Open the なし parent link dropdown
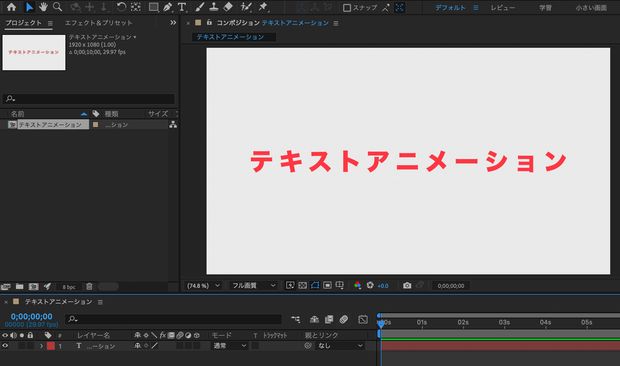Screen dimensions: 620x366 340,345
